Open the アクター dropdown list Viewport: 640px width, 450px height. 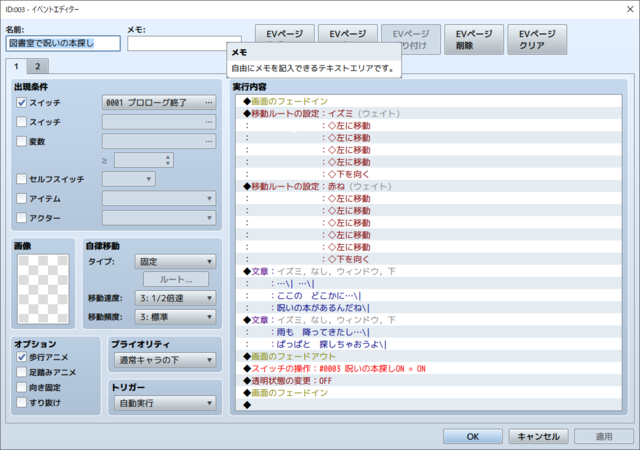[x=159, y=218]
